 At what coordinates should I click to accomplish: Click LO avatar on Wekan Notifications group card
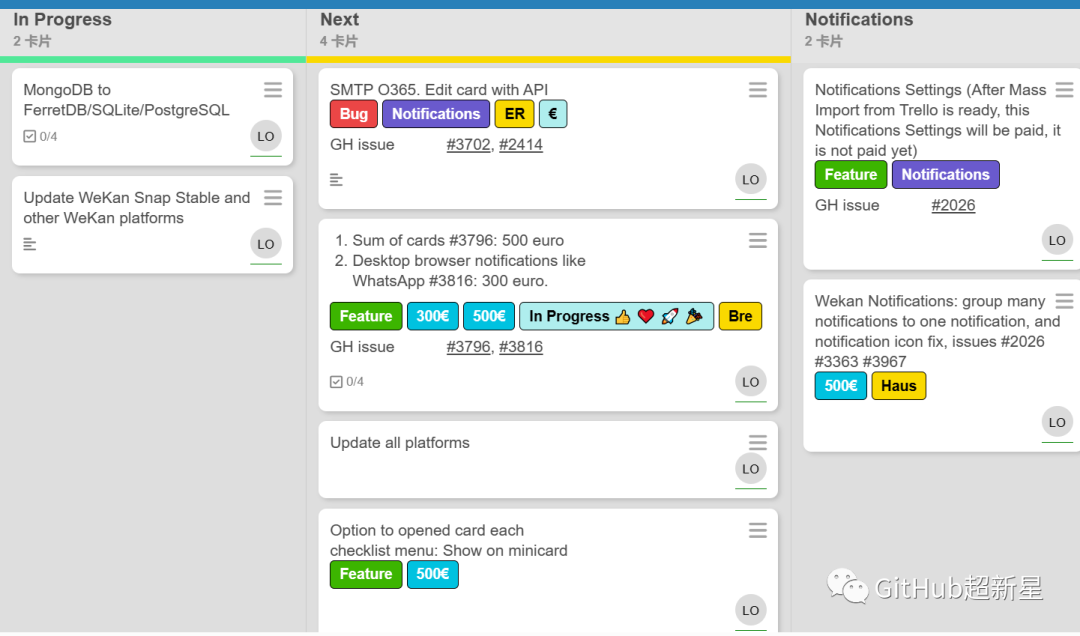1057,422
